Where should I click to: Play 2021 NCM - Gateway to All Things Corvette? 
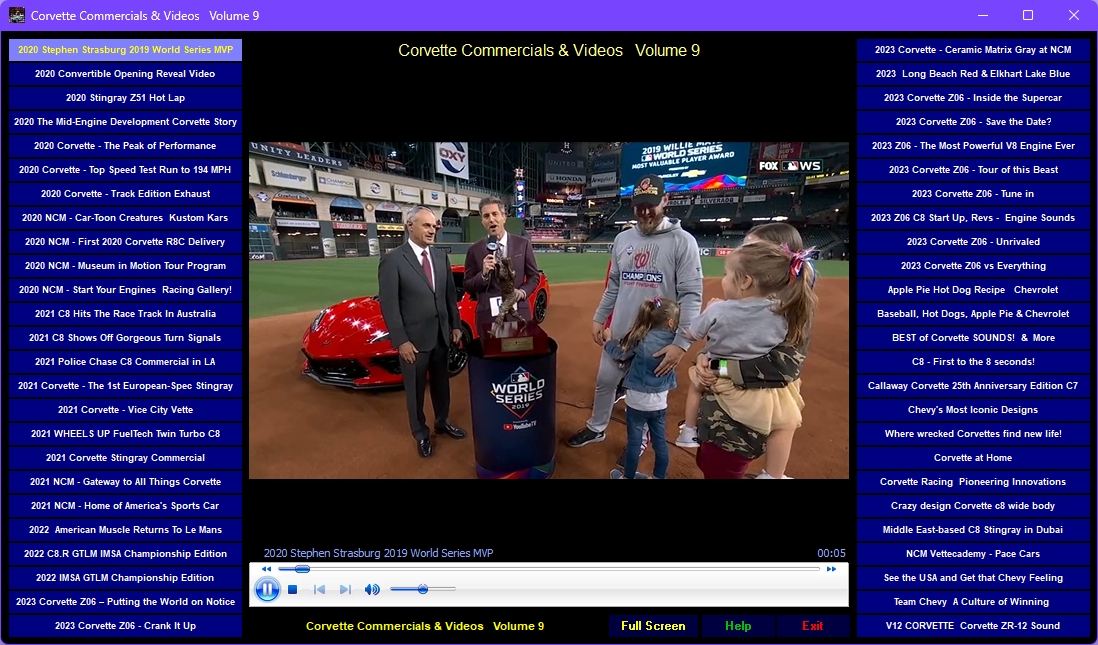125,482
